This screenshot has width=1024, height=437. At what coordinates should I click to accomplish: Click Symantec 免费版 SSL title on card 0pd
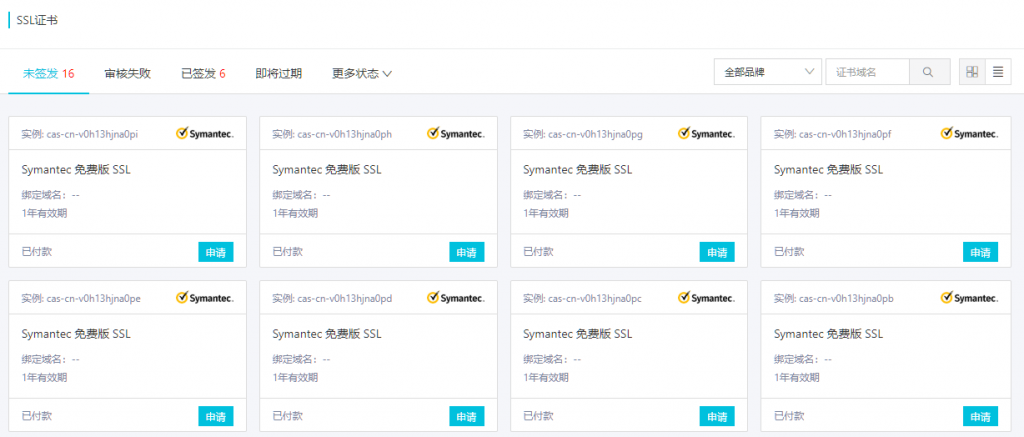(x=327, y=334)
